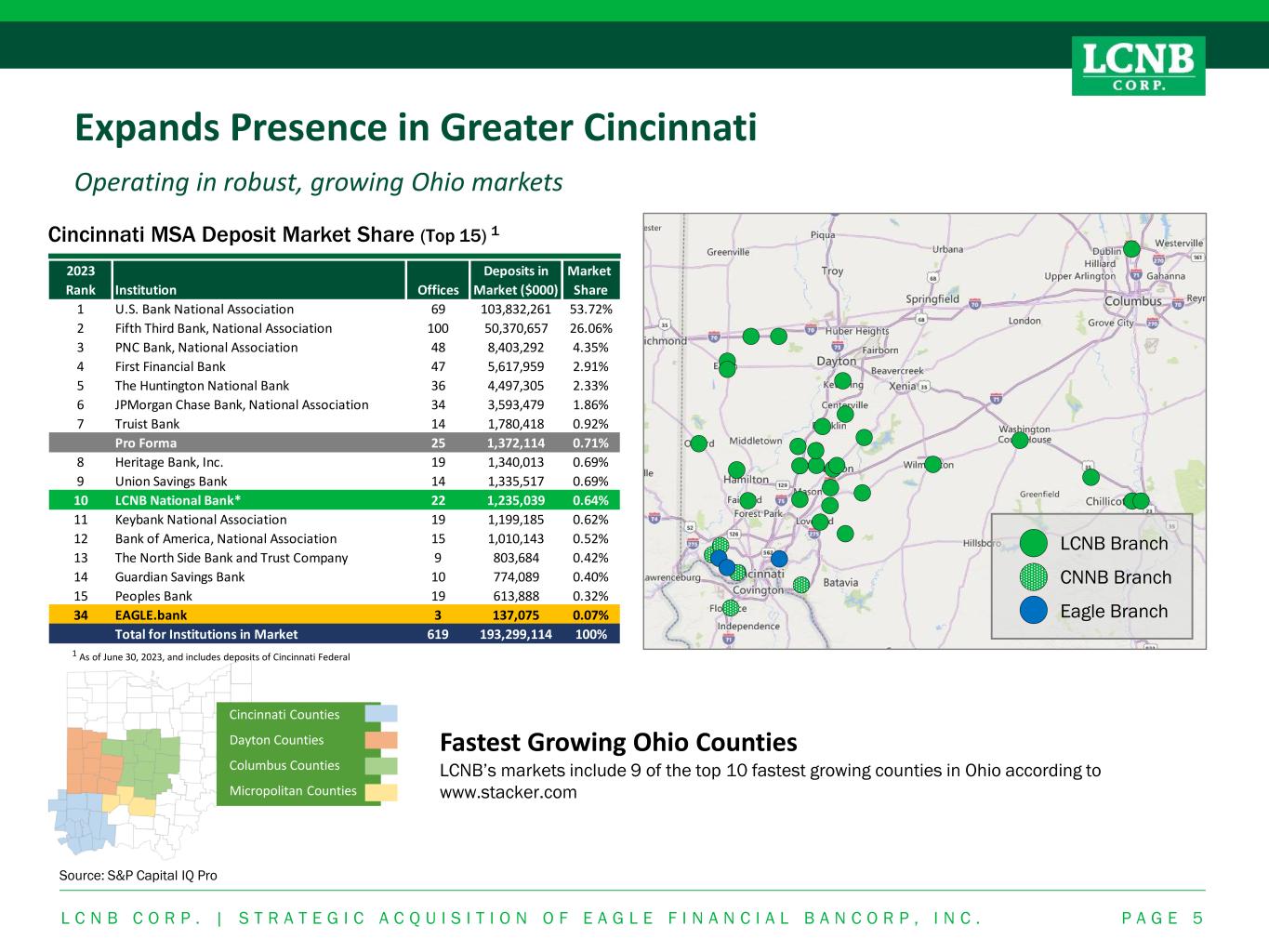1269x952 pixels.
Task: Select the CNNB Branch dotted legend marker
Action: [x=1033, y=577]
